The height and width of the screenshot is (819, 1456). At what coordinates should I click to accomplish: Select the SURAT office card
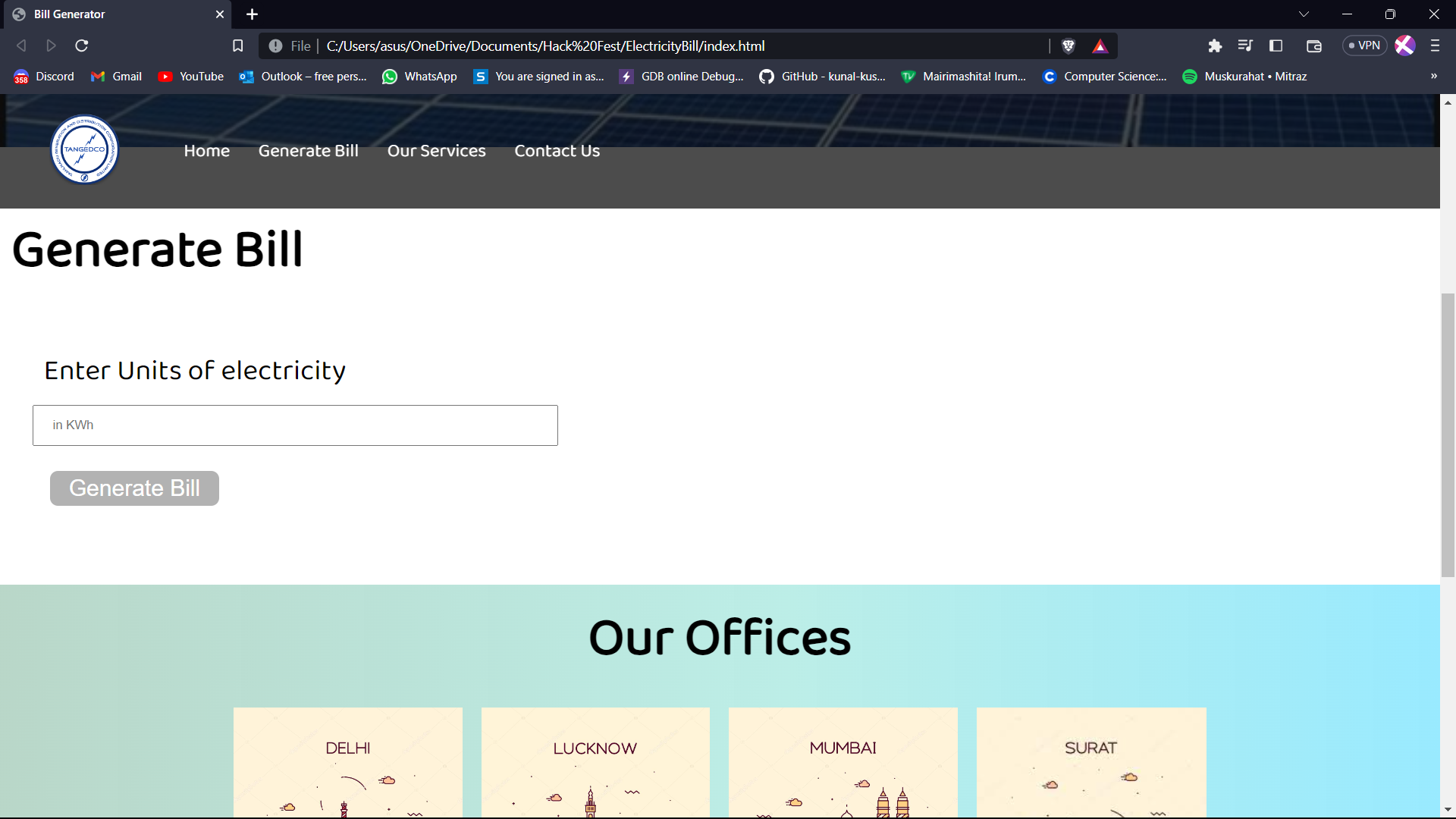tap(1091, 762)
